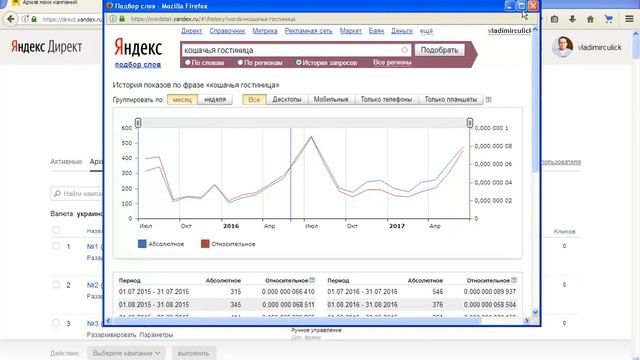Open the Активные campaigns tab
This screenshot has width=640, height=360.
66,162
